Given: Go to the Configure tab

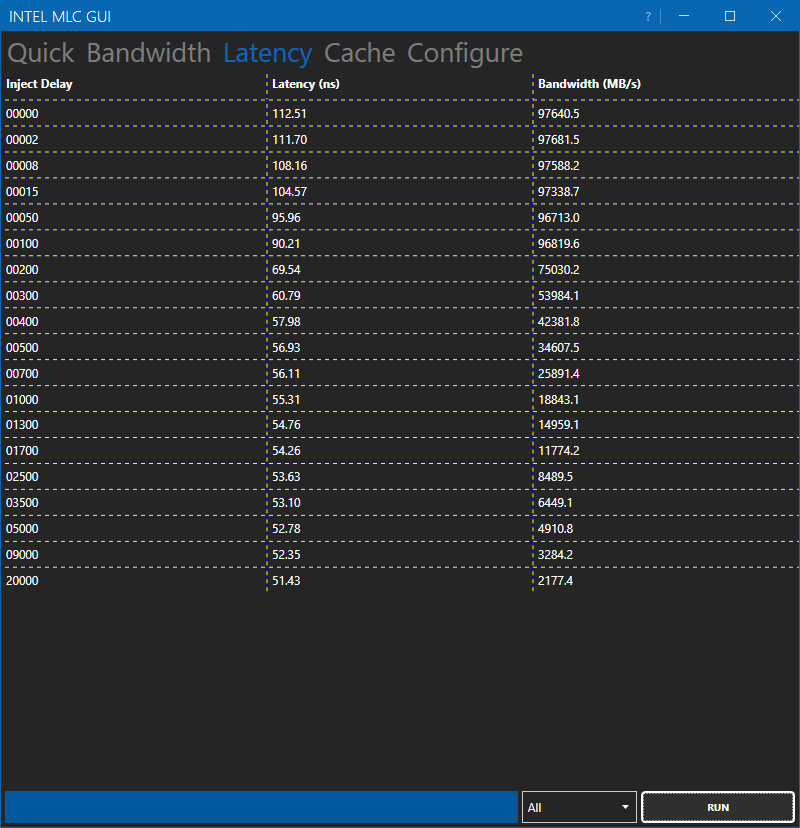Looking at the screenshot, I should (465, 53).
